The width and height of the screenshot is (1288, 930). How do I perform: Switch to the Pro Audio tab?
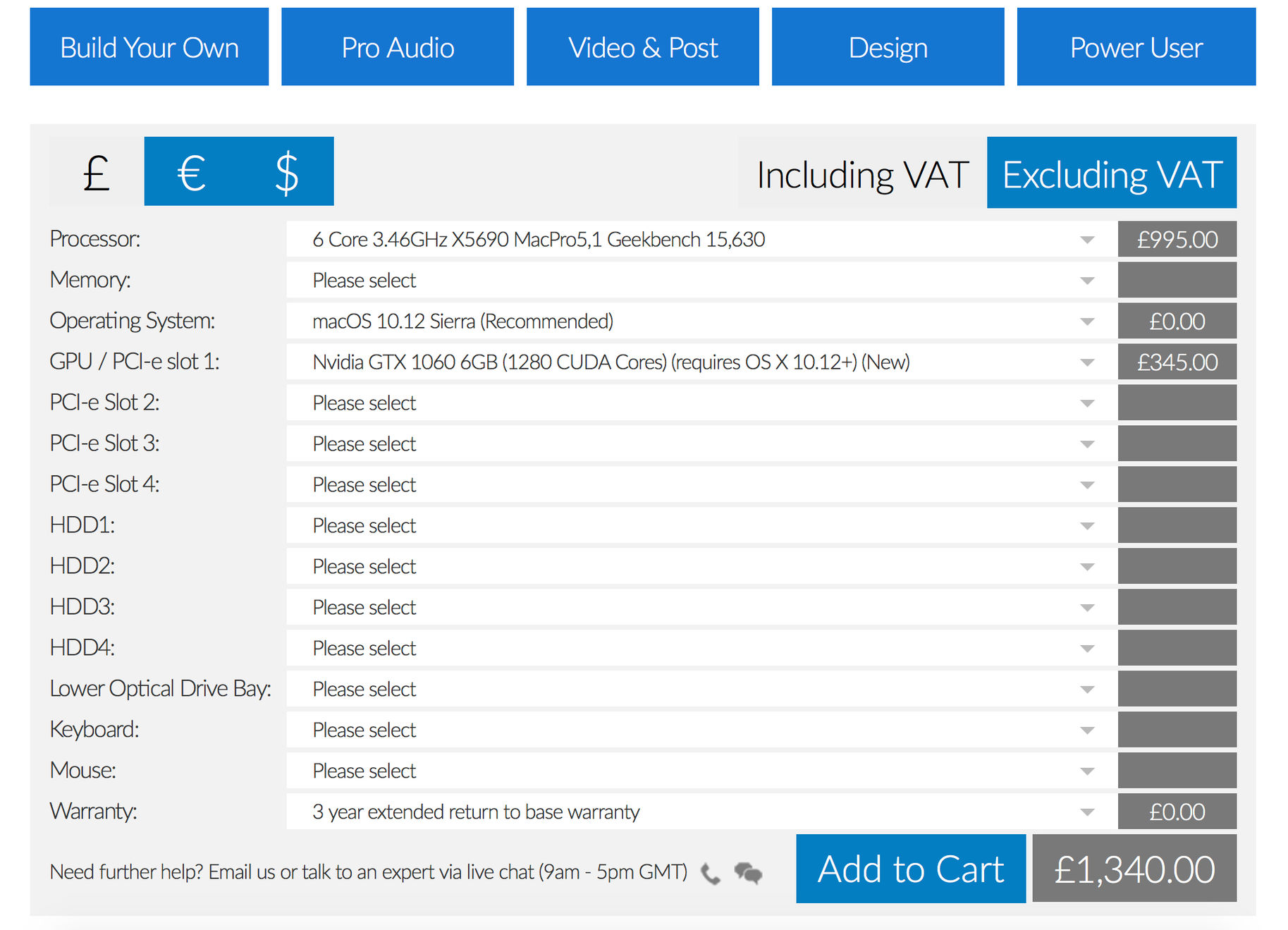point(398,47)
